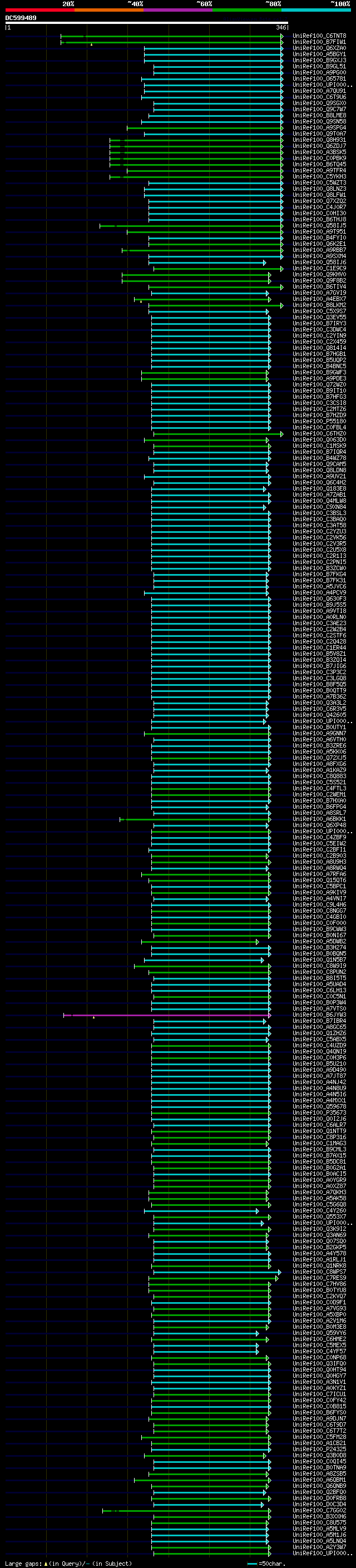
Task: Select the UniRef100_B3H274 label
Action: point(319,948)
